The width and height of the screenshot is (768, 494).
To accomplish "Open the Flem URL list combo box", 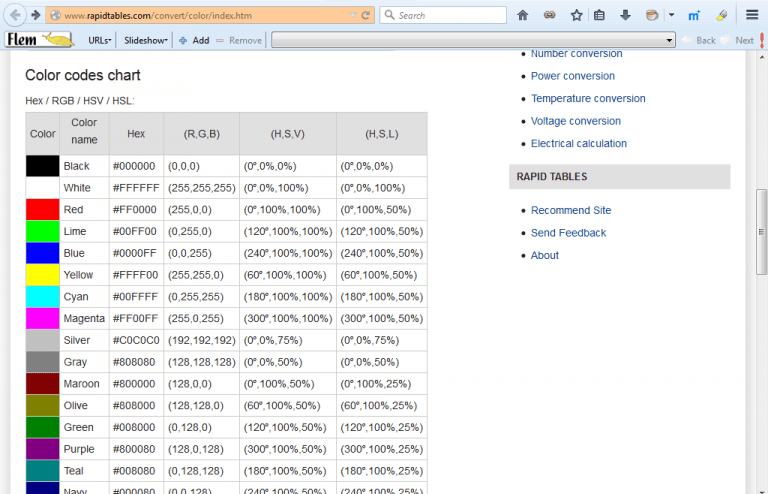I will click(474, 40).
